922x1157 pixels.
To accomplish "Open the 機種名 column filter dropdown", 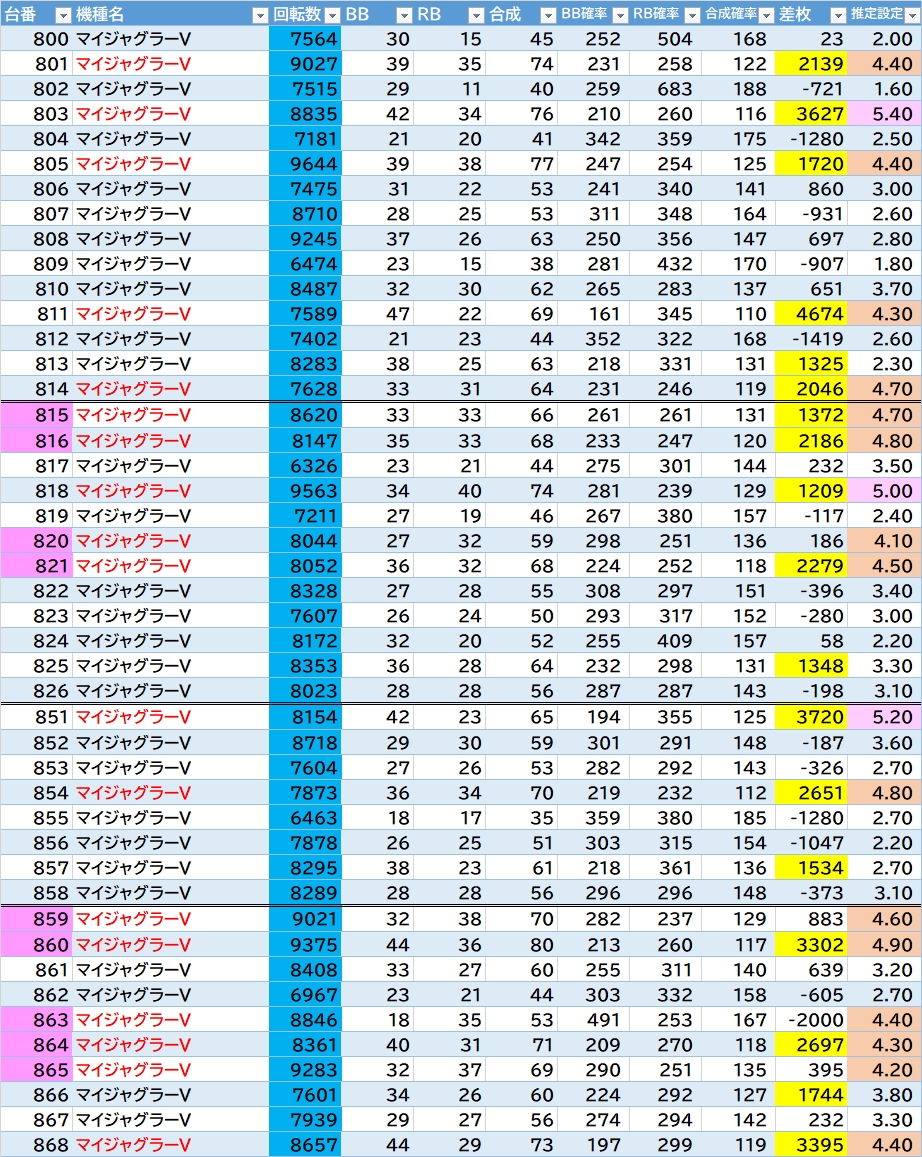I will [x=260, y=15].
